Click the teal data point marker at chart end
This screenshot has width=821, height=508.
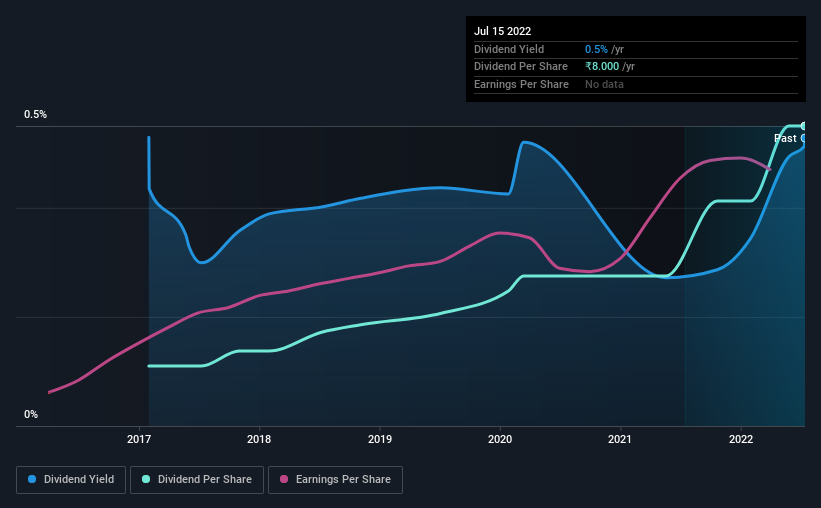pos(803,126)
